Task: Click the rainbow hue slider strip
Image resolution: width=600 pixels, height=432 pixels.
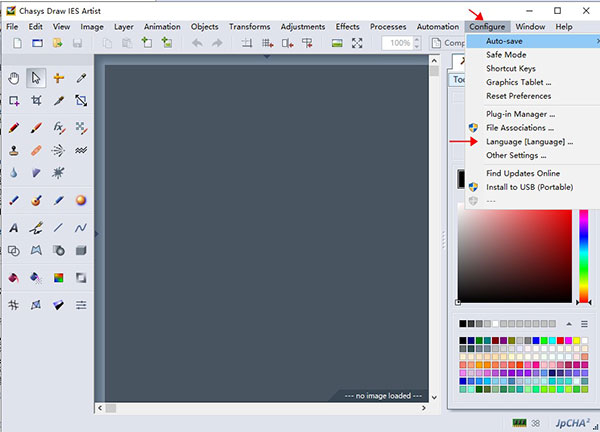Action: (x=584, y=254)
